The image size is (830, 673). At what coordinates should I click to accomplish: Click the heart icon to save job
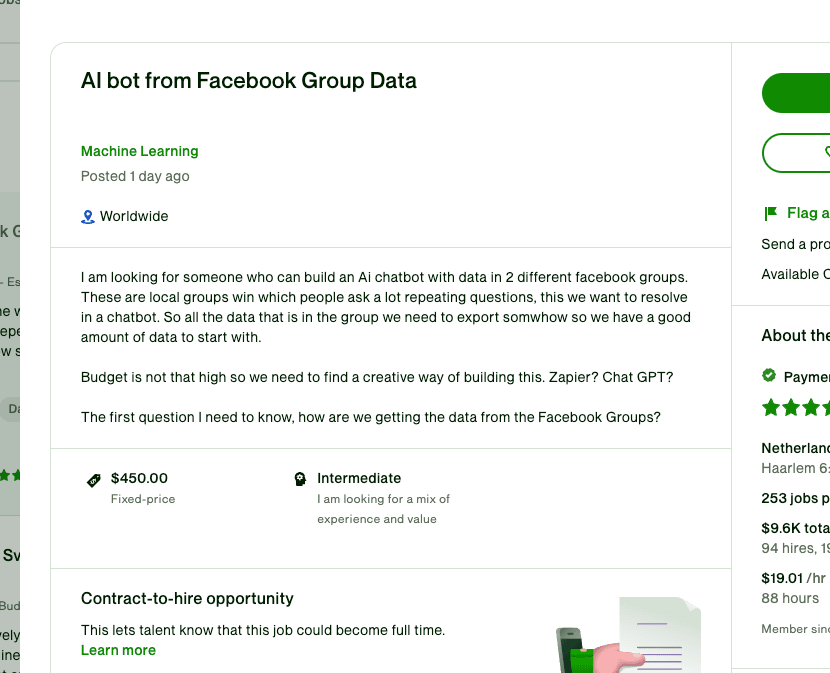point(826,152)
